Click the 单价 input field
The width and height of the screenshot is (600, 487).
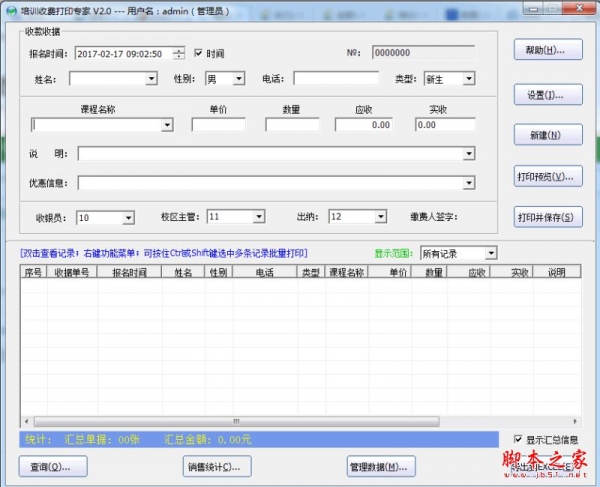[218, 125]
